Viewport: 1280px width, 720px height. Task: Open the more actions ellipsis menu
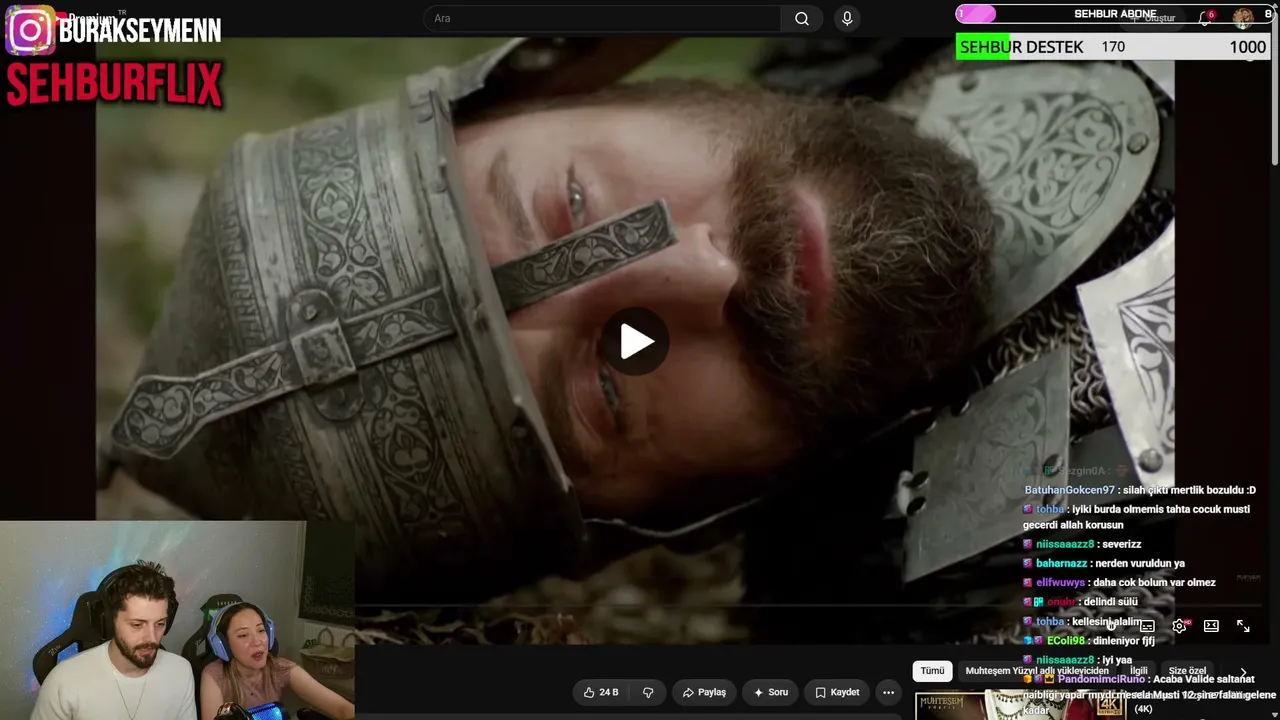[x=888, y=692]
